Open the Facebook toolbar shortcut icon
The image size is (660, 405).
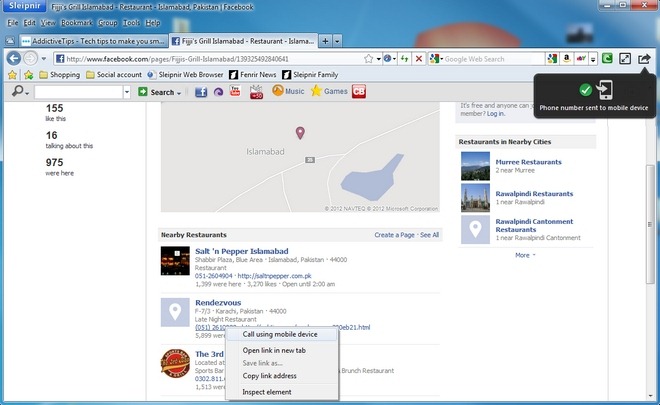[201, 92]
